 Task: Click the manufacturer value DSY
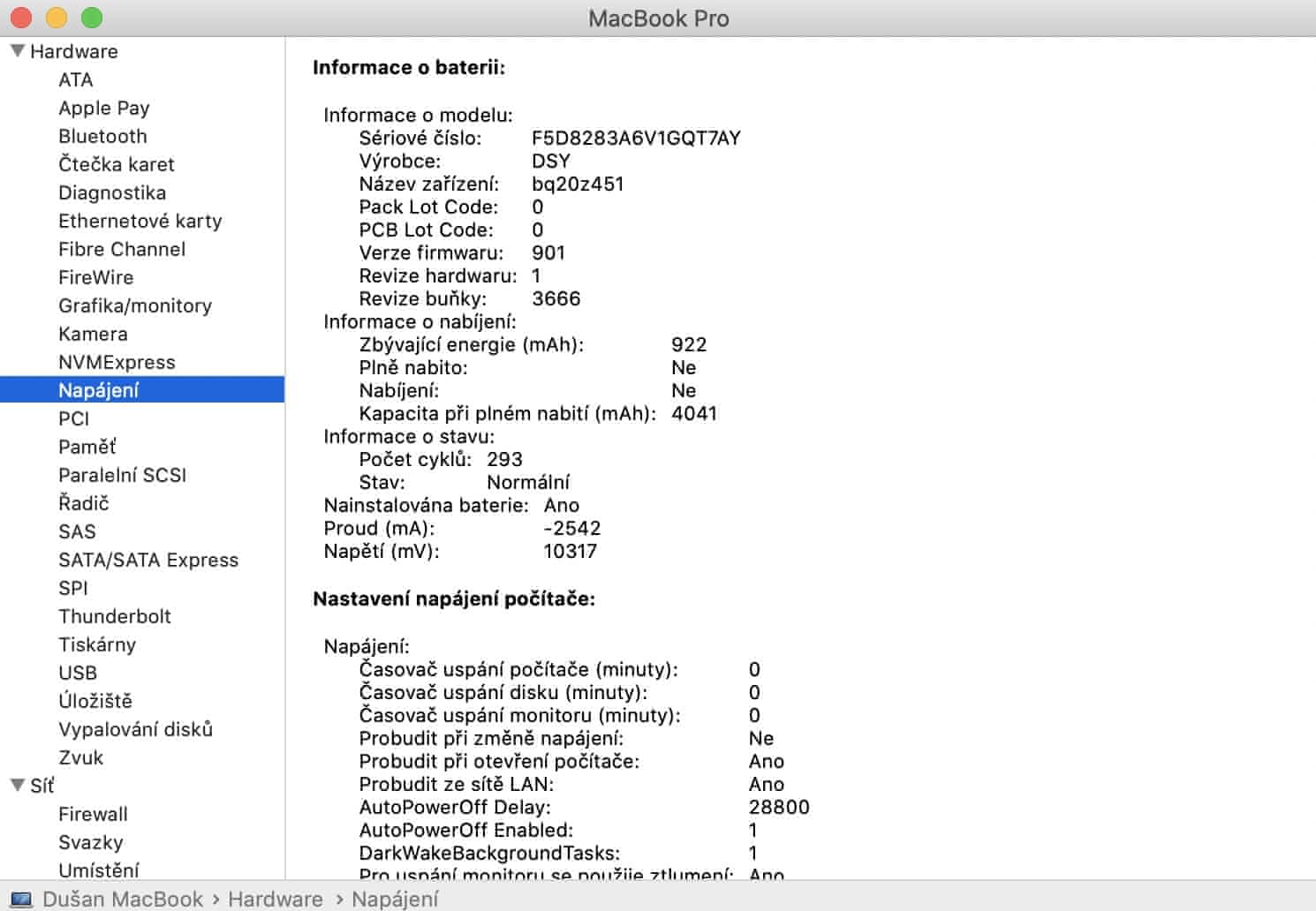point(551,161)
